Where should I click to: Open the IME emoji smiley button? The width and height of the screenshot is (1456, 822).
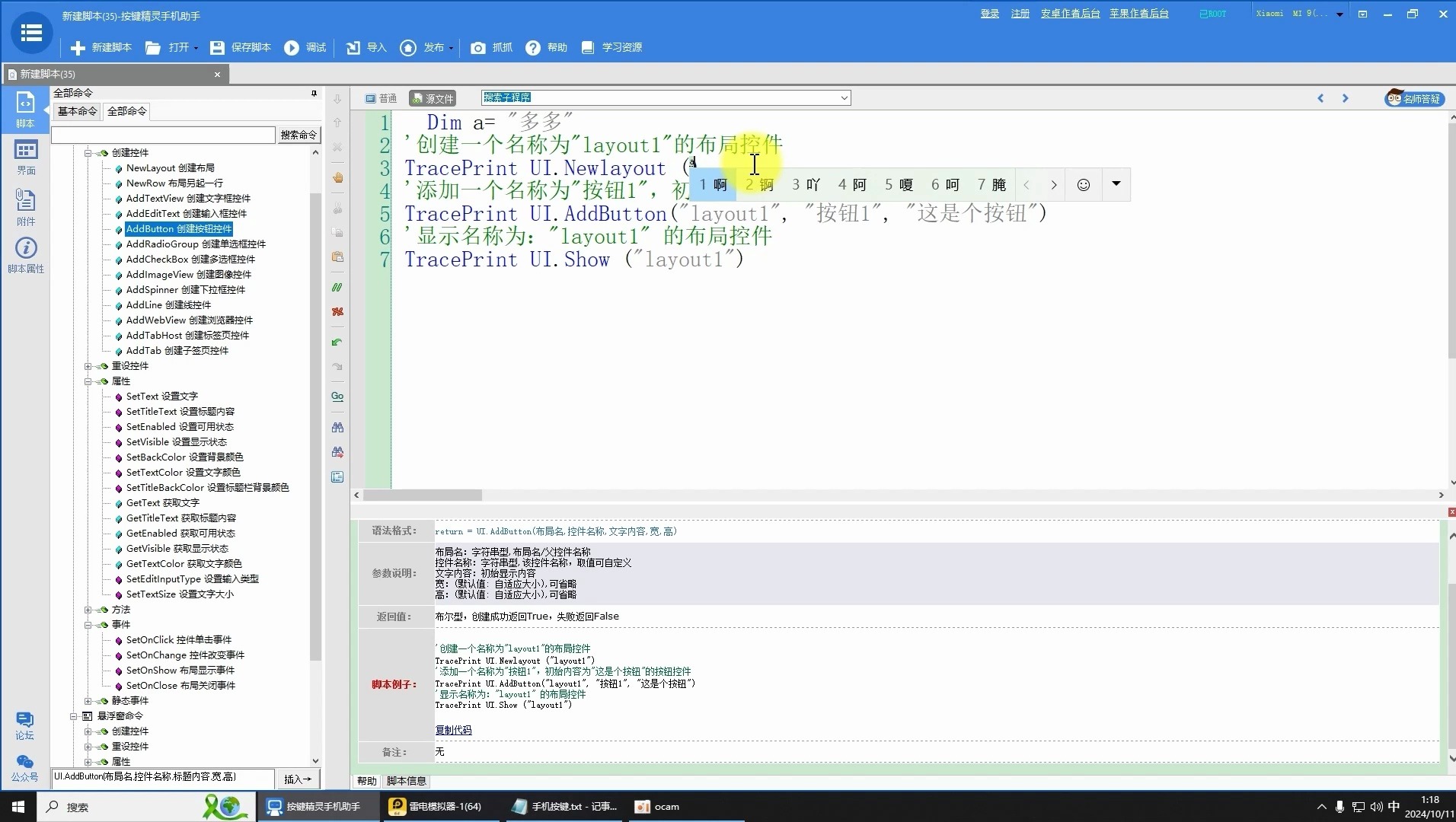point(1084,185)
